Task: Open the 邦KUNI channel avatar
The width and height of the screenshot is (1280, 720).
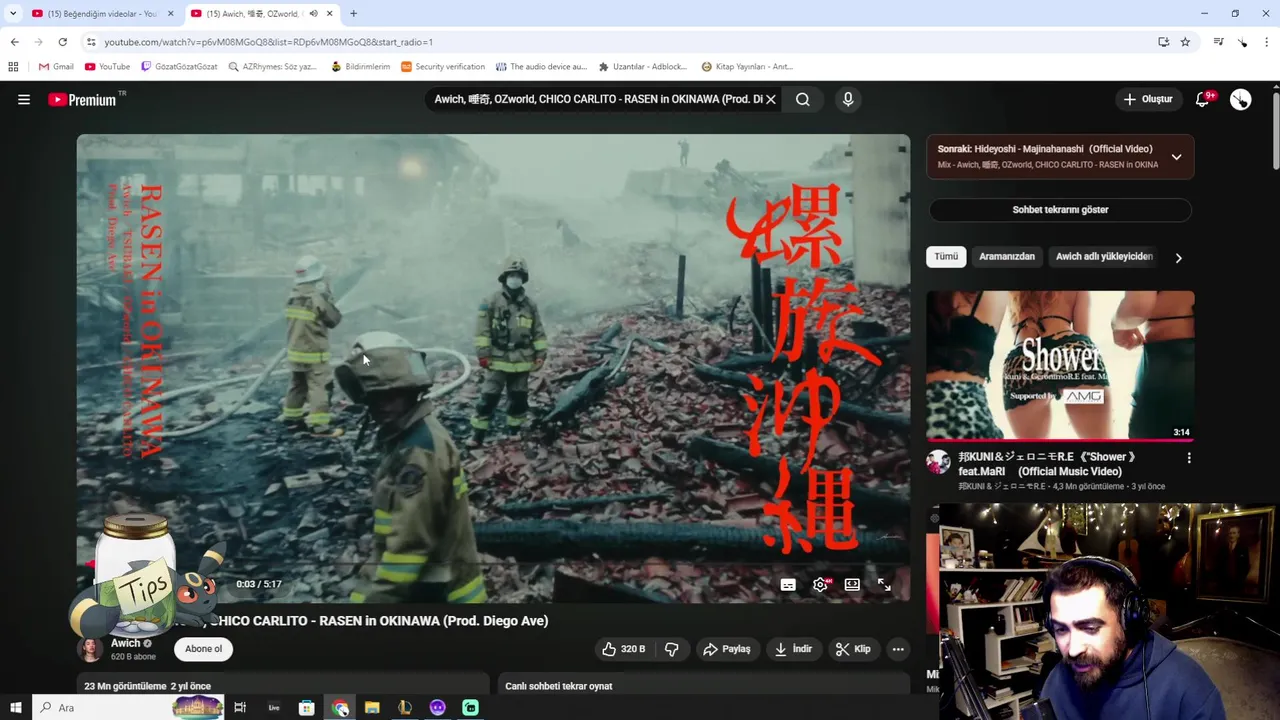Action: 938,462
